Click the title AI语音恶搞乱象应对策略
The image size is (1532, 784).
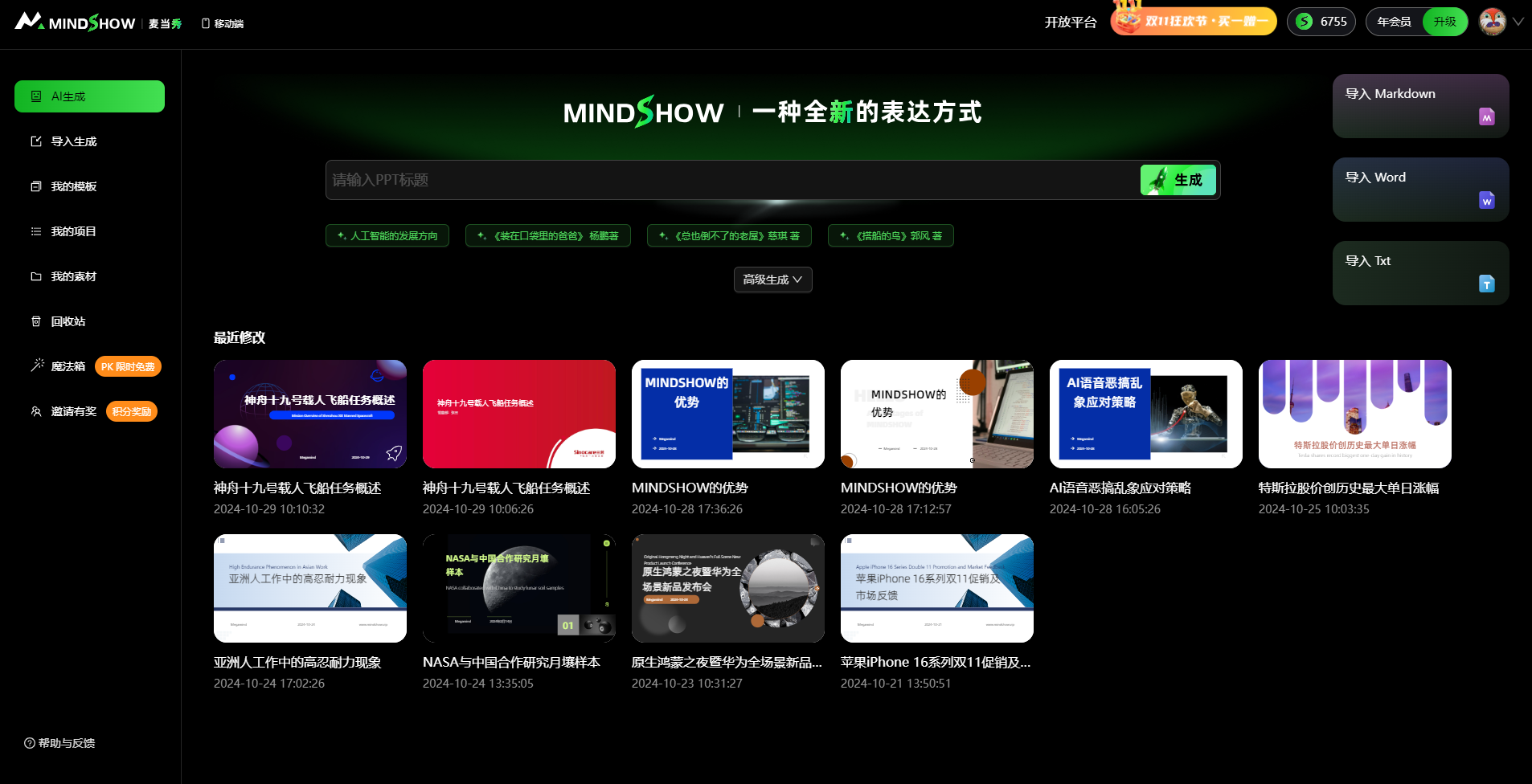point(1120,488)
